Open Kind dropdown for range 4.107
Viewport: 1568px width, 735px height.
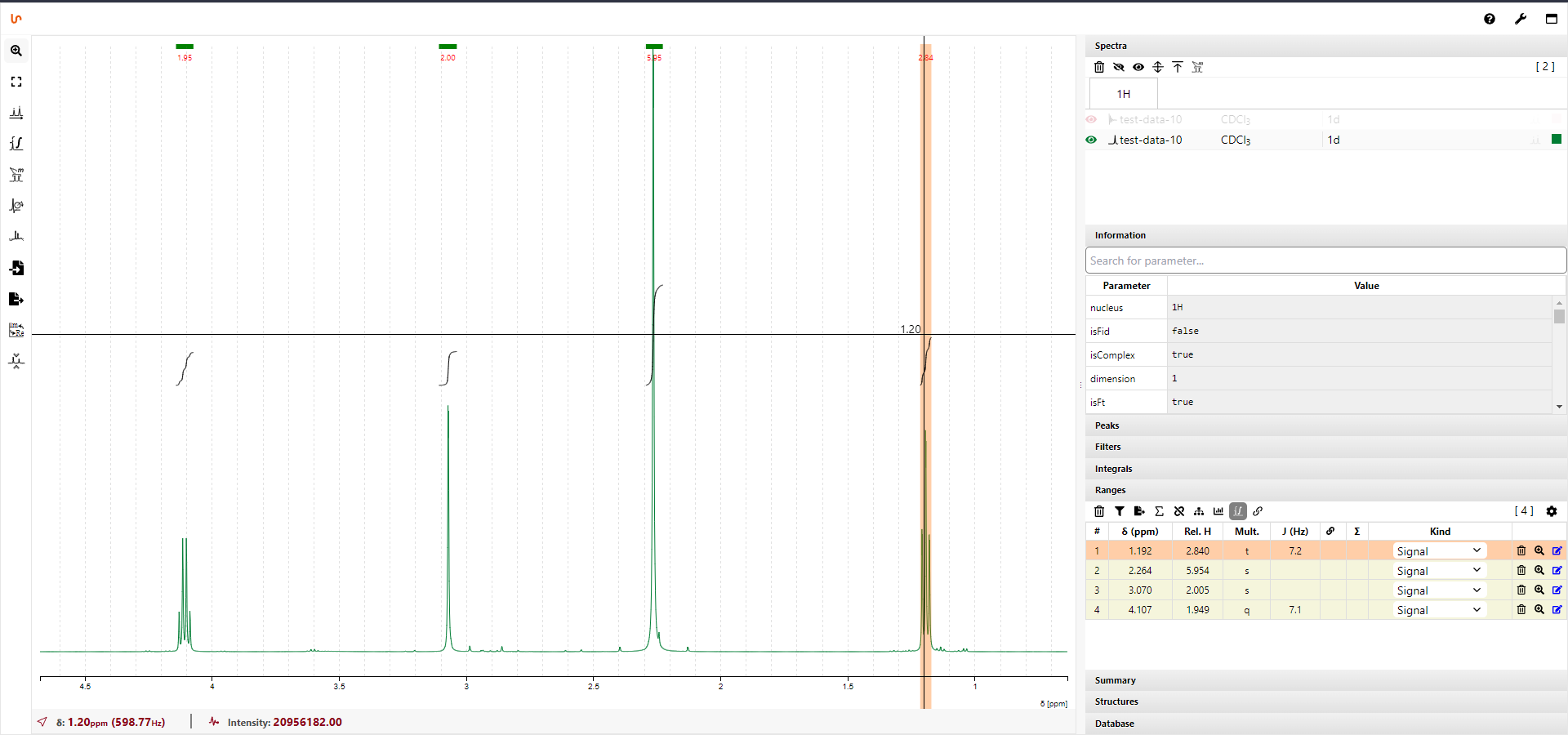pos(1440,610)
